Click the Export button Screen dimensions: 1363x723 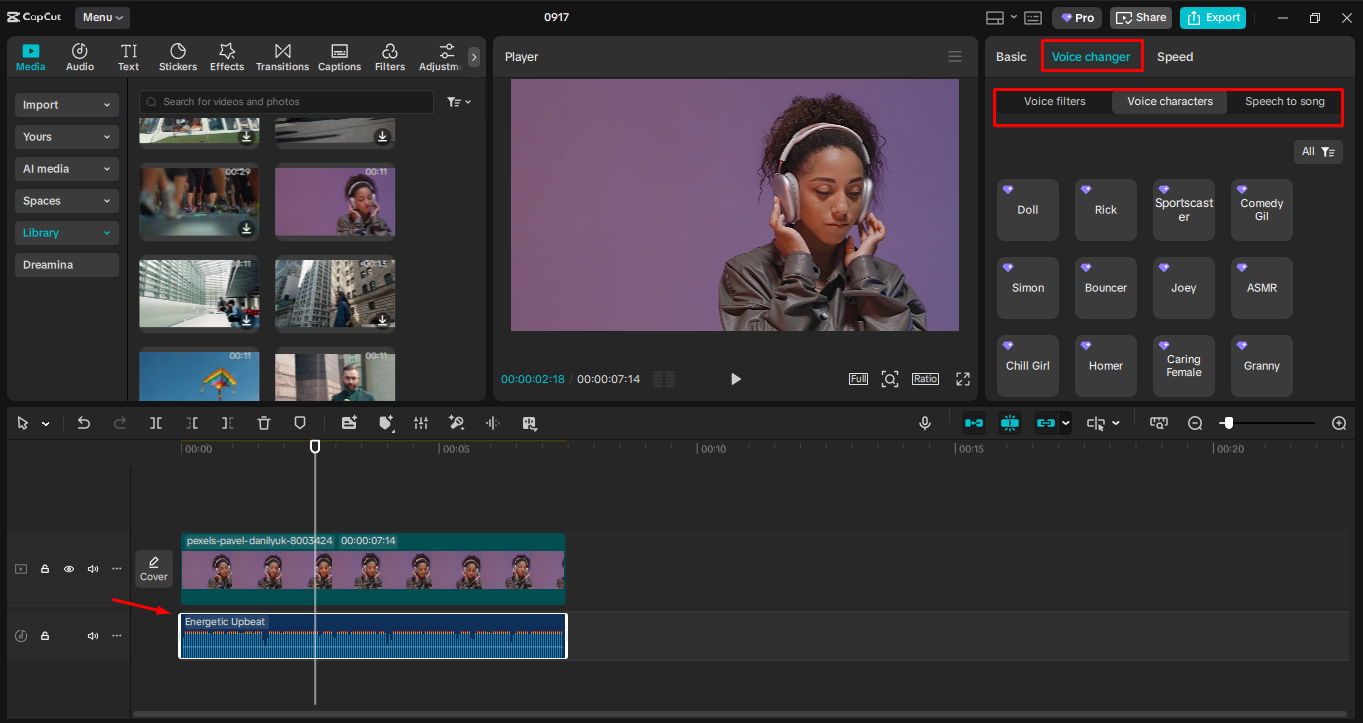coord(1212,17)
